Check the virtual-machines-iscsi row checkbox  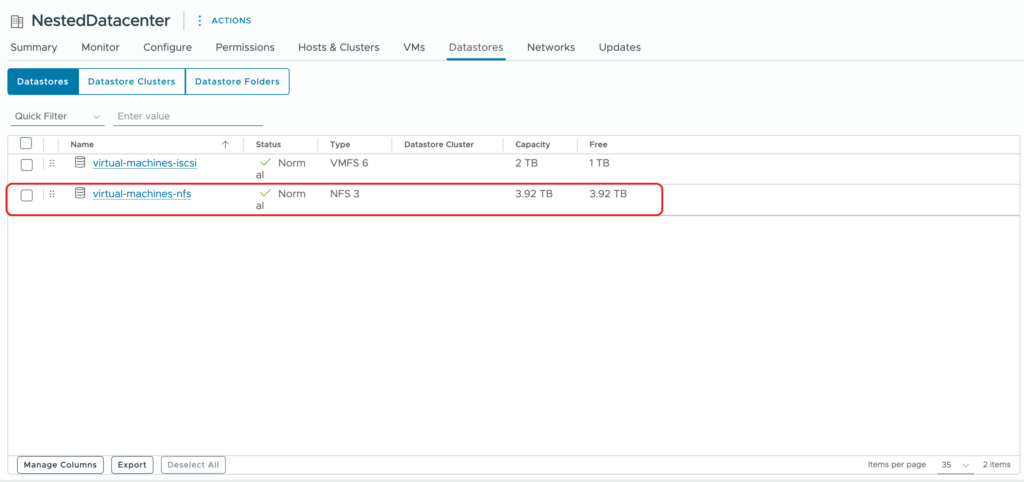point(27,164)
